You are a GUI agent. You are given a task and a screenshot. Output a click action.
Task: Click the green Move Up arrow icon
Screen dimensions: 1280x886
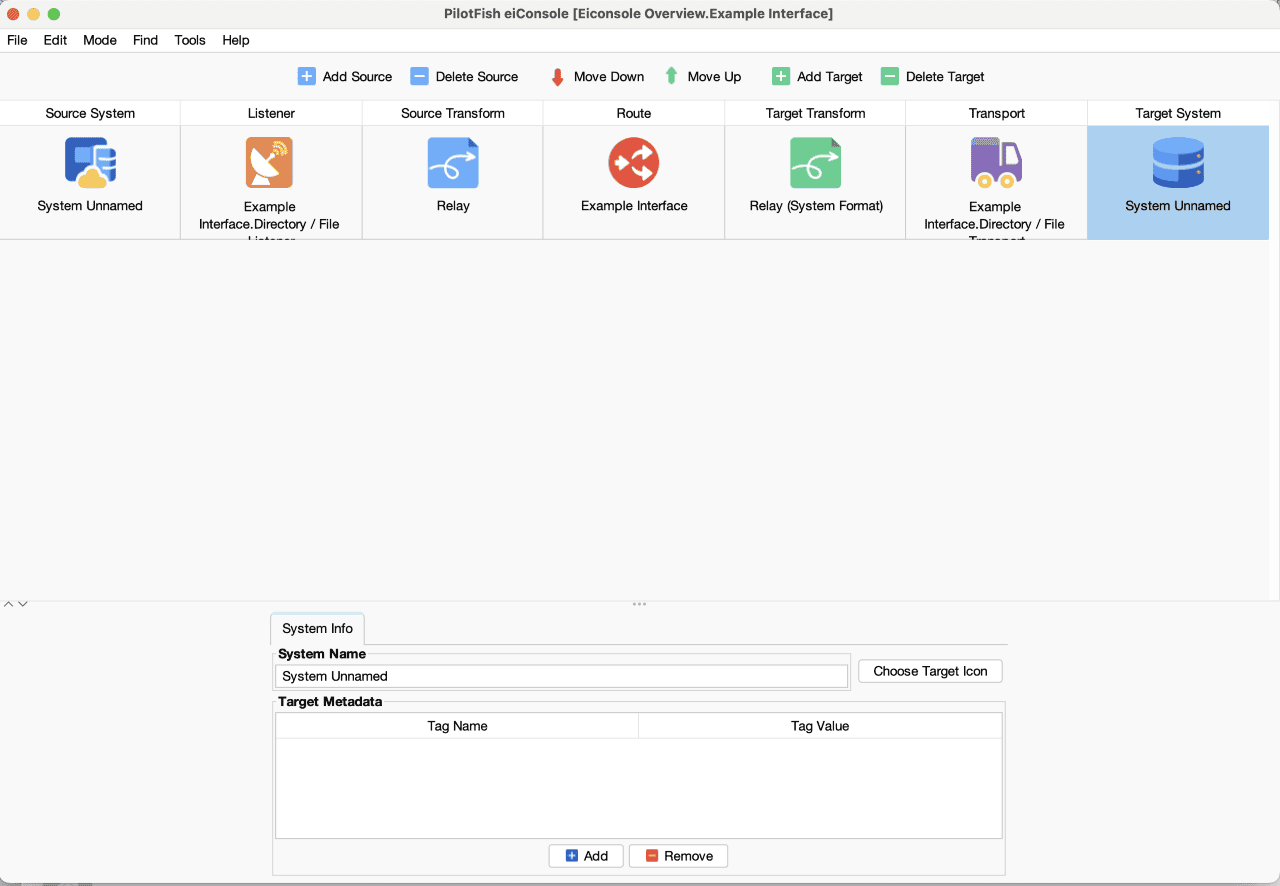672,76
